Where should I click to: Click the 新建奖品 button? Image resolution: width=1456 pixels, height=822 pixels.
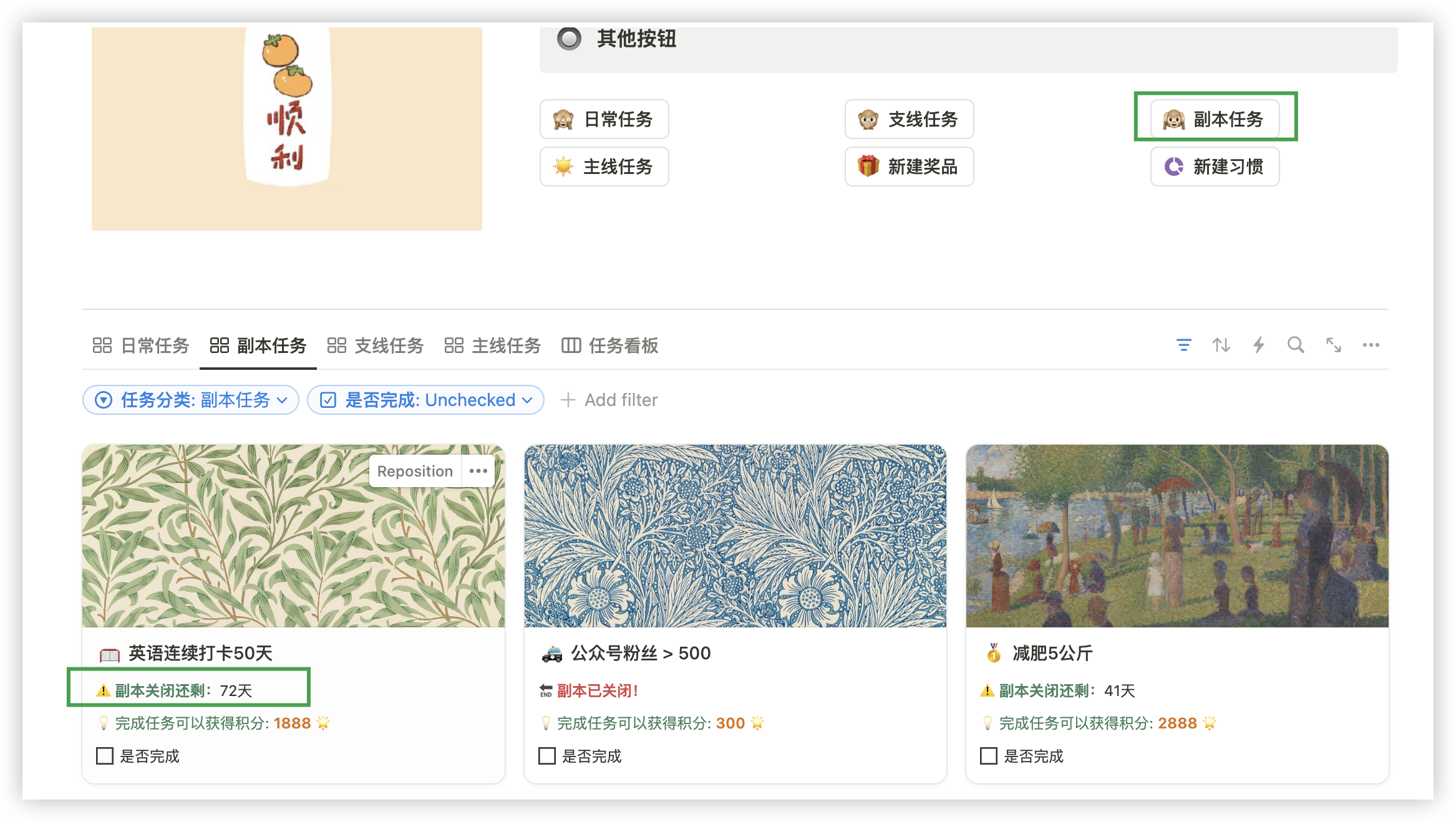910,167
